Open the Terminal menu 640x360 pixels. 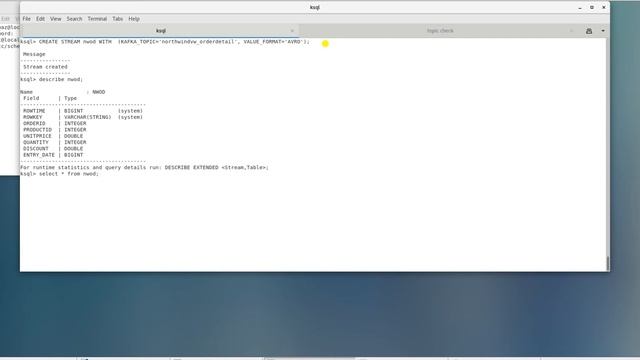97,19
